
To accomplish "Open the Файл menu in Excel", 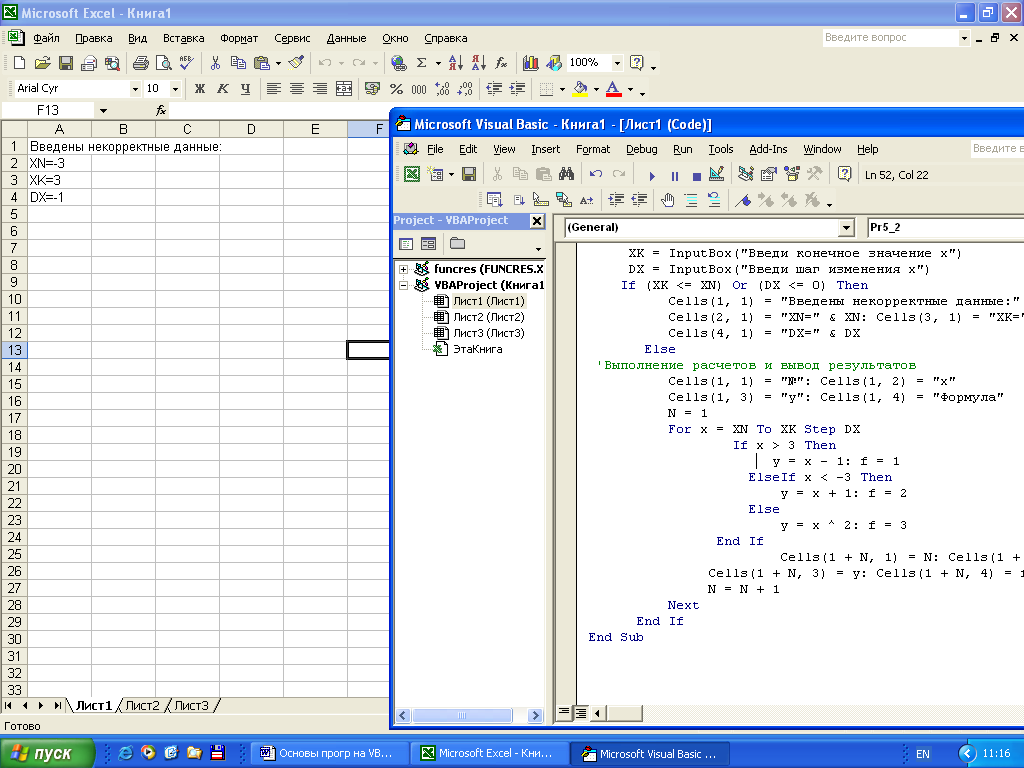I will [x=46, y=39].
